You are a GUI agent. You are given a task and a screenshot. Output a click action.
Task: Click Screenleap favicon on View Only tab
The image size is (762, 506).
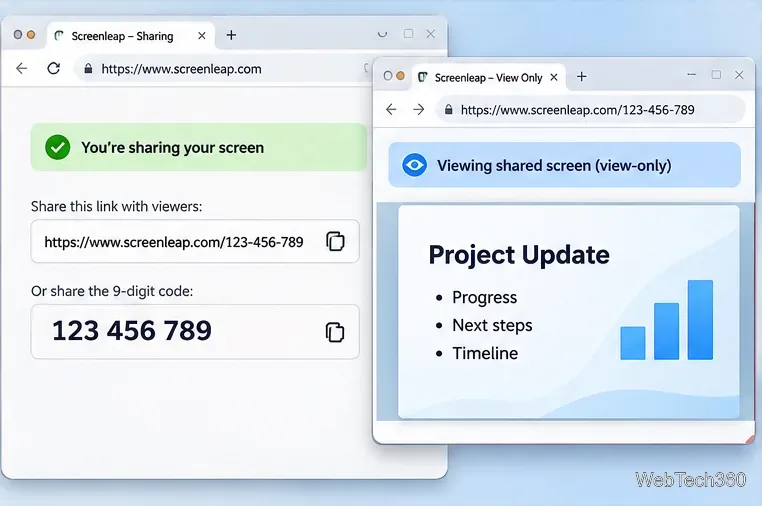[423, 77]
